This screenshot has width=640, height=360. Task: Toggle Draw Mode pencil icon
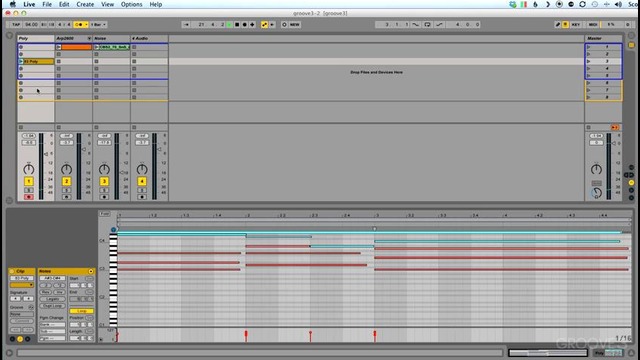coord(558,24)
